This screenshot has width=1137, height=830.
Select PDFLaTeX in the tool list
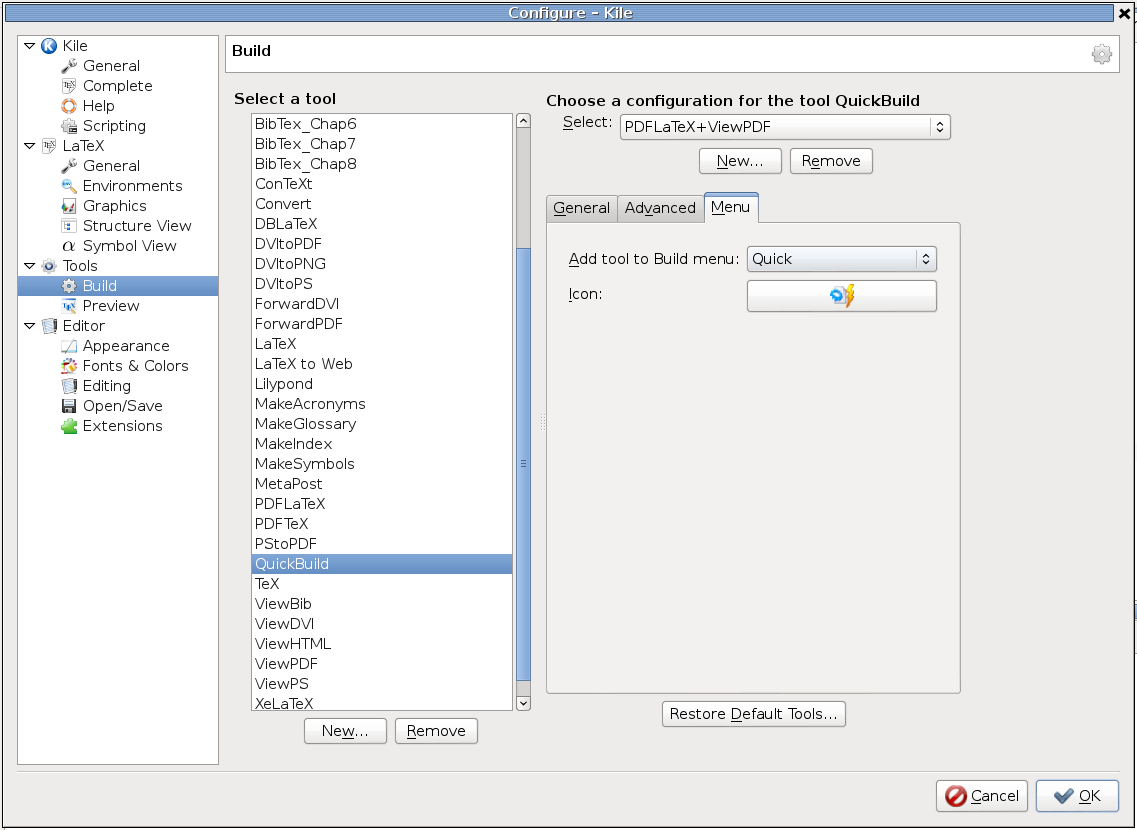[x=381, y=504]
